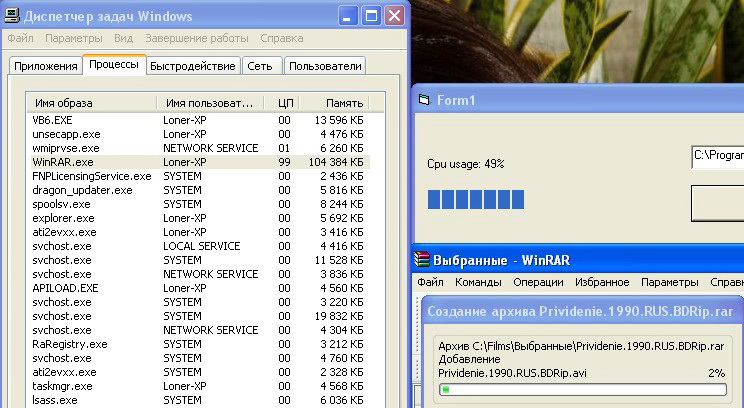Screen dimensions: 744x408
Task: Click the Создание архива dialog title bar
Action: click(x=583, y=311)
